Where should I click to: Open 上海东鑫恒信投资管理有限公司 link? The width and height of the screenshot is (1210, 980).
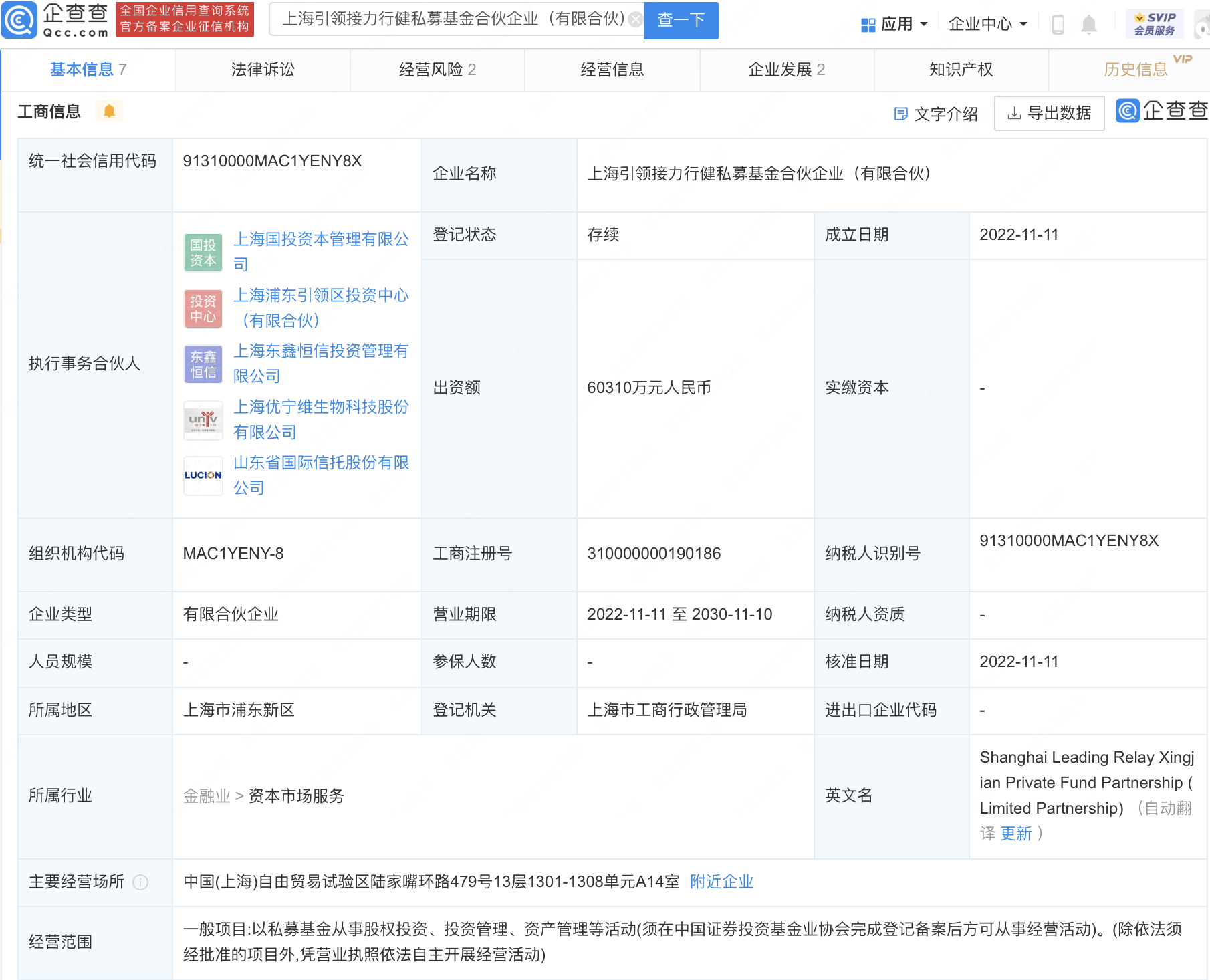click(321, 363)
